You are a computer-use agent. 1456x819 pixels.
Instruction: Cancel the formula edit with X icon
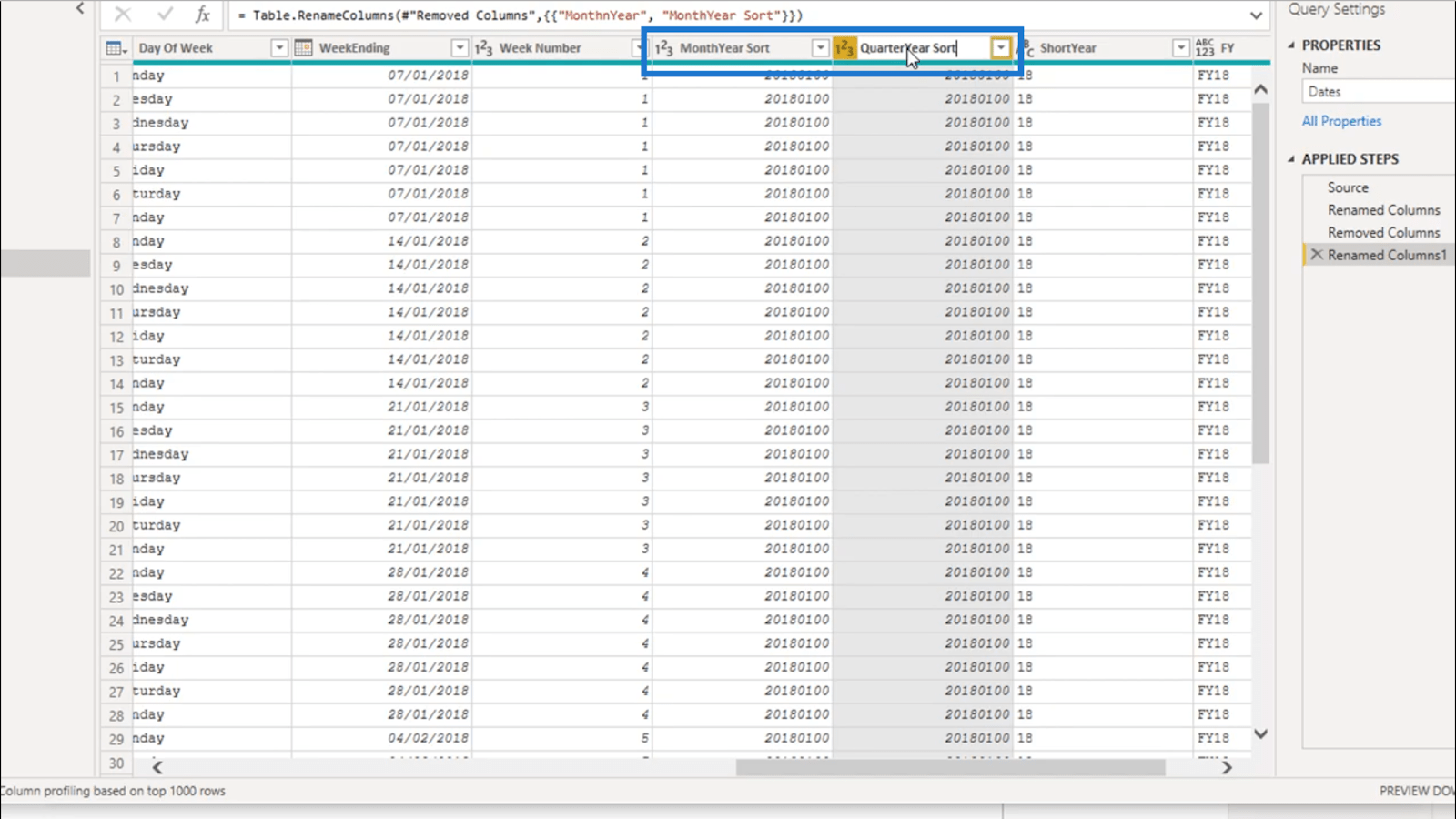click(123, 15)
